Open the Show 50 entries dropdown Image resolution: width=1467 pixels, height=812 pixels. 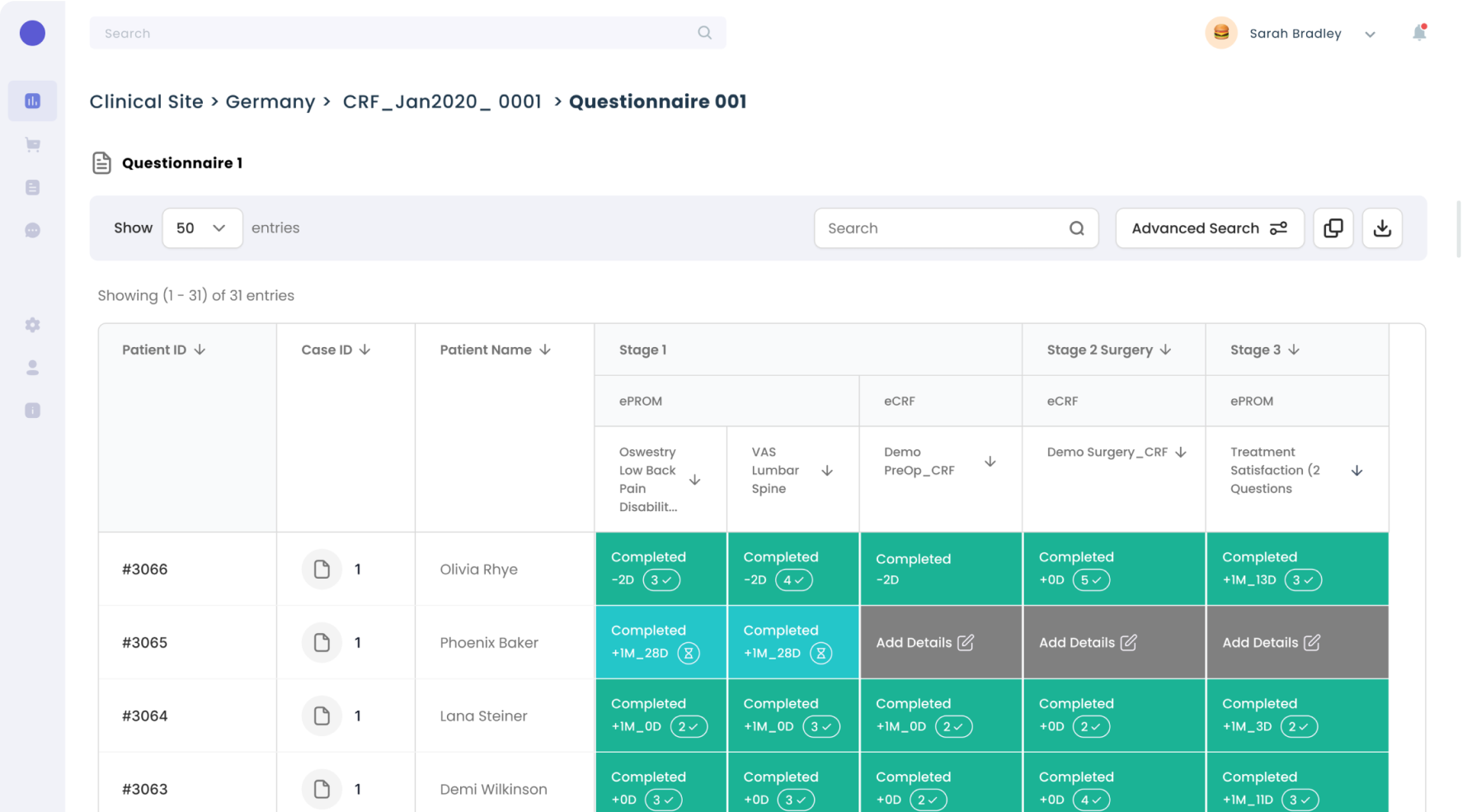click(x=202, y=228)
